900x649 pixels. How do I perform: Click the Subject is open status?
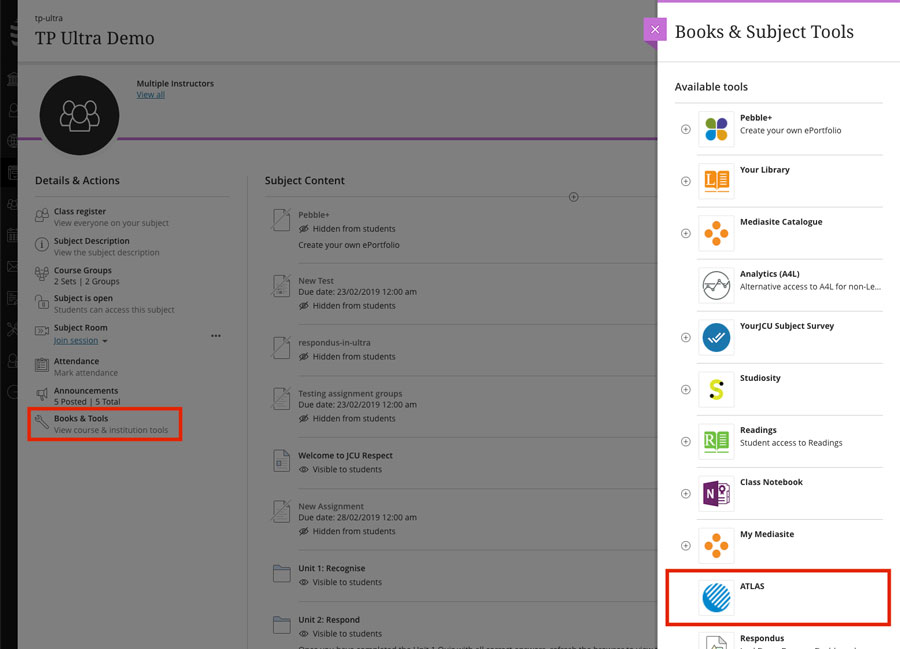click(83, 298)
